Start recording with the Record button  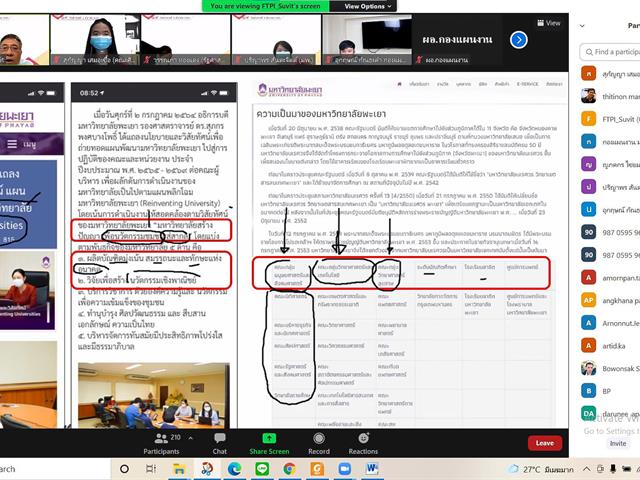[x=319, y=444]
